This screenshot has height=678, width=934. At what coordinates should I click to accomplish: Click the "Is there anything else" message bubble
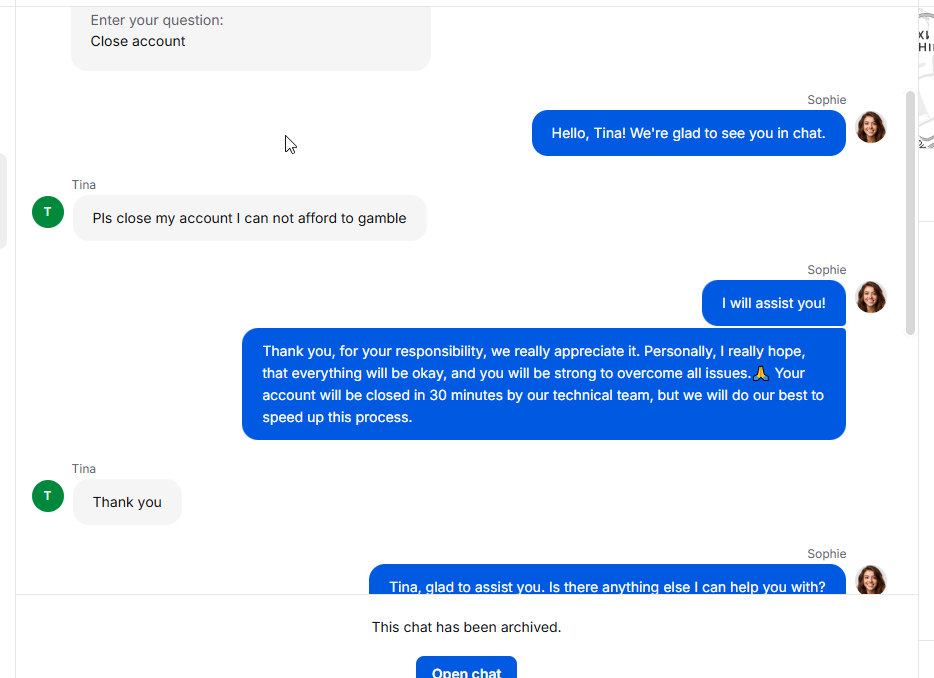607,583
